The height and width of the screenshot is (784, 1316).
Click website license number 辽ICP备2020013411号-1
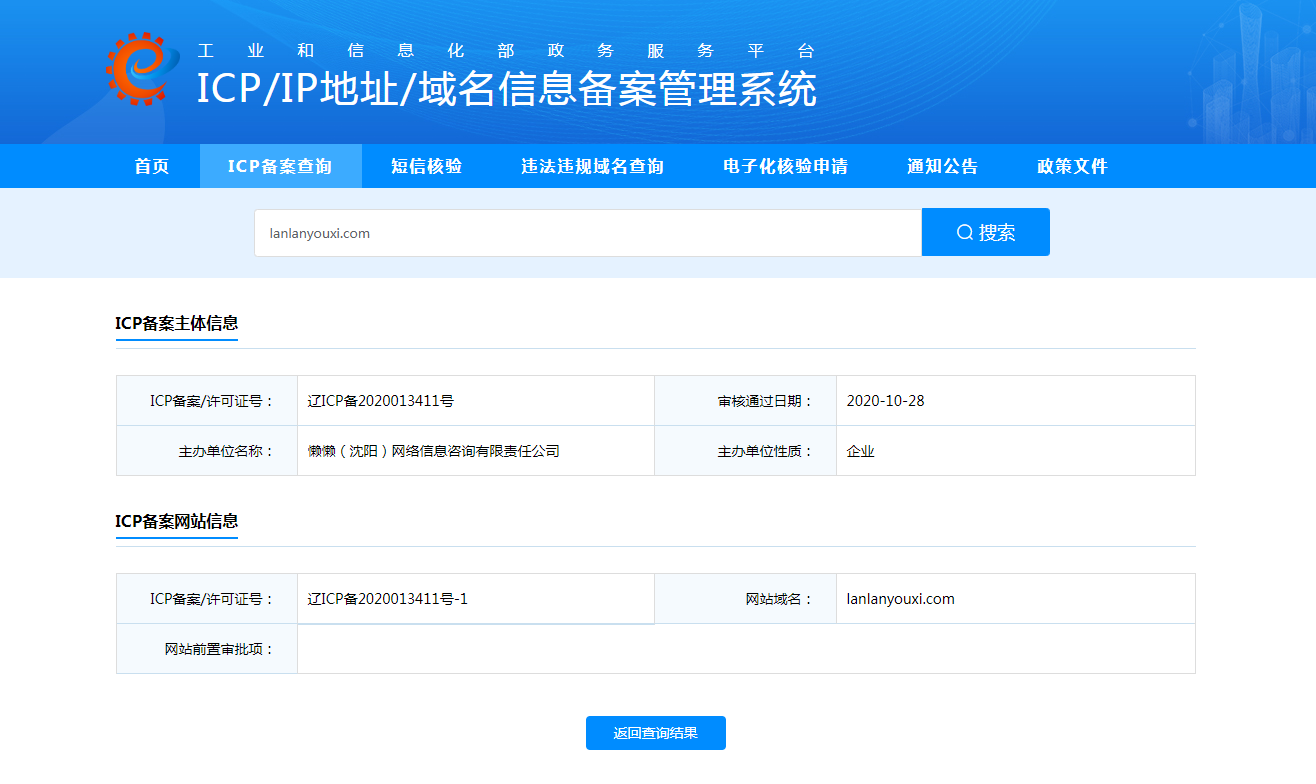click(388, 599)
